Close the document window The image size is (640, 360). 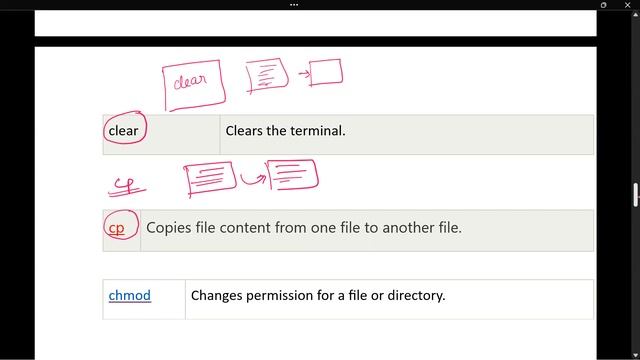(627, 5)
